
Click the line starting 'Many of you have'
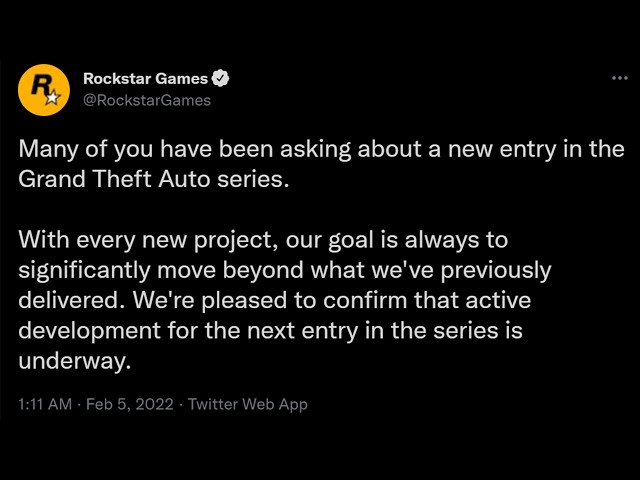[321, 149]
